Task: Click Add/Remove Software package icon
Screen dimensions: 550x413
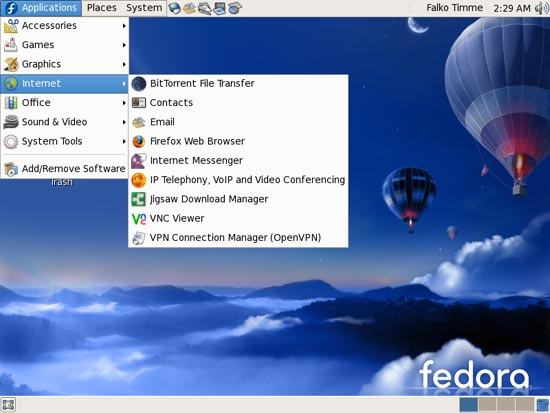Action: (11, 169)
